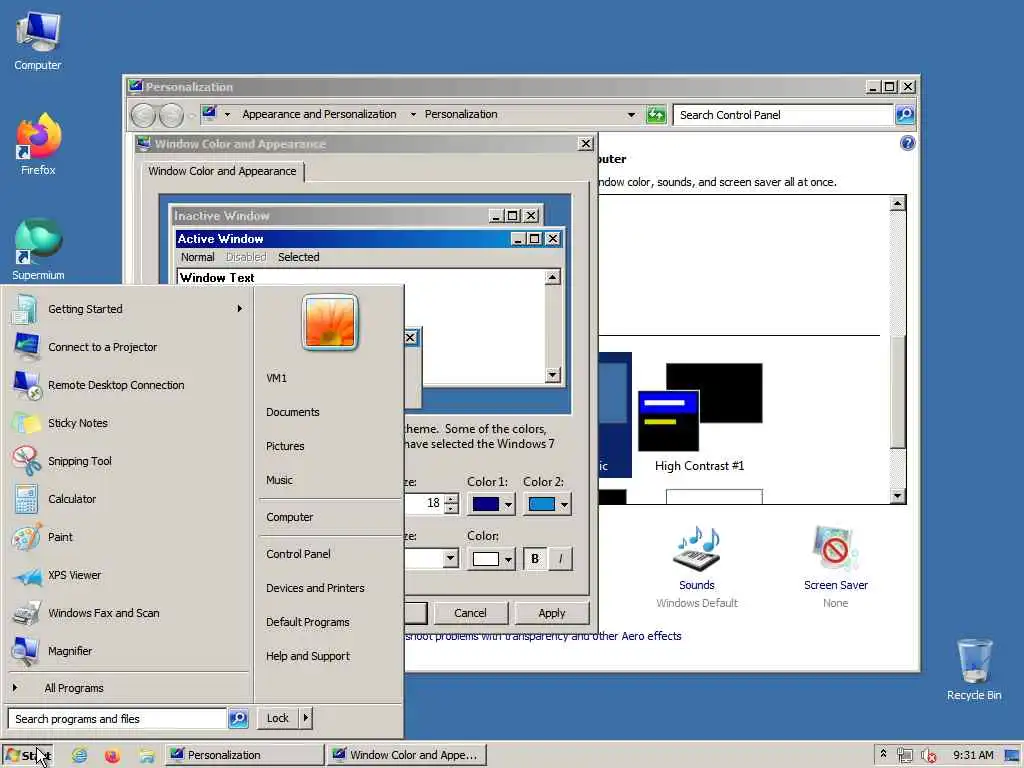The image size is (1024, 768).
Task: Expand Getting Started submenu arrow
Action: pos(240,308)
